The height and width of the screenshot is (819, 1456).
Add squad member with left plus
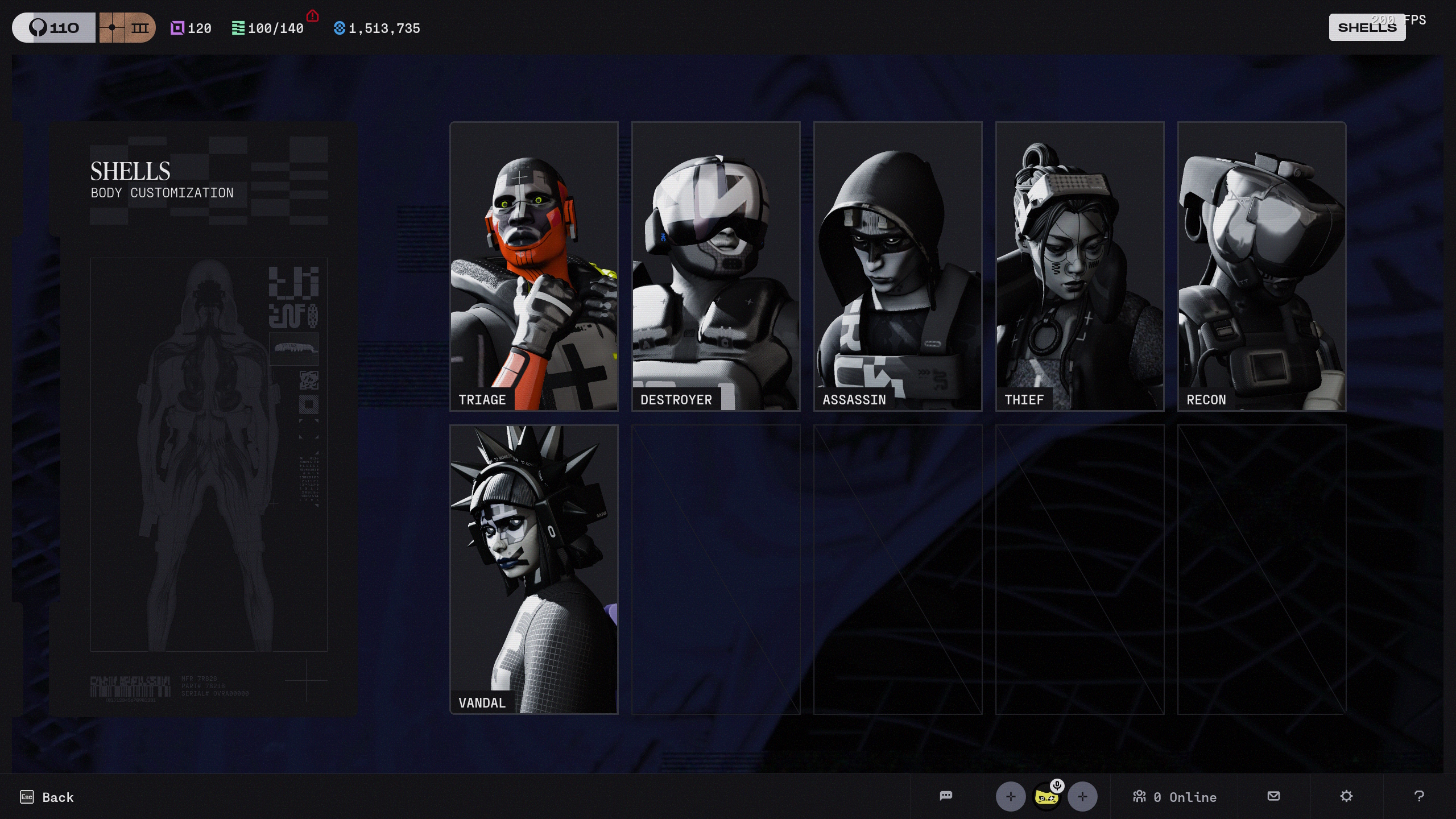(1011, 796)
